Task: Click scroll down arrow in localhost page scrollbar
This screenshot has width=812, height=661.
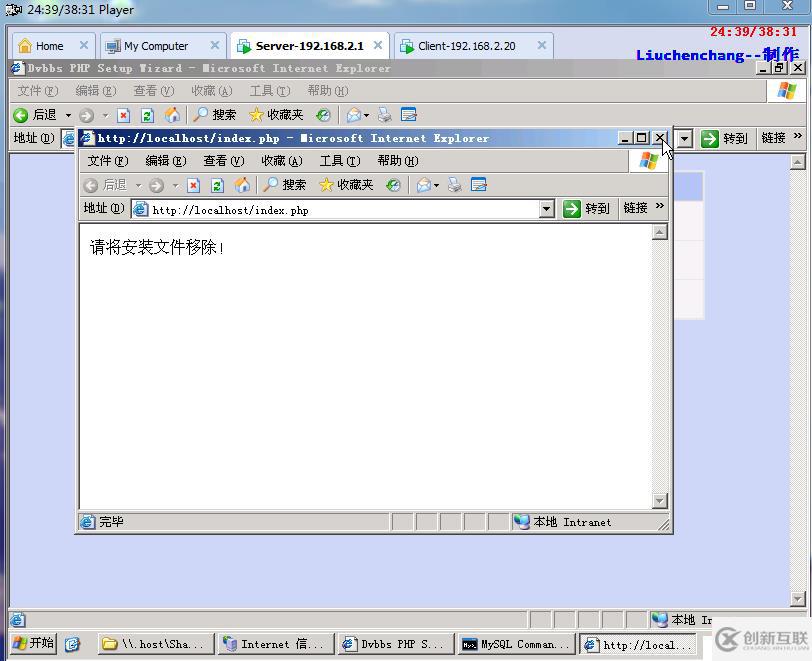Action: tap(659, 501)
